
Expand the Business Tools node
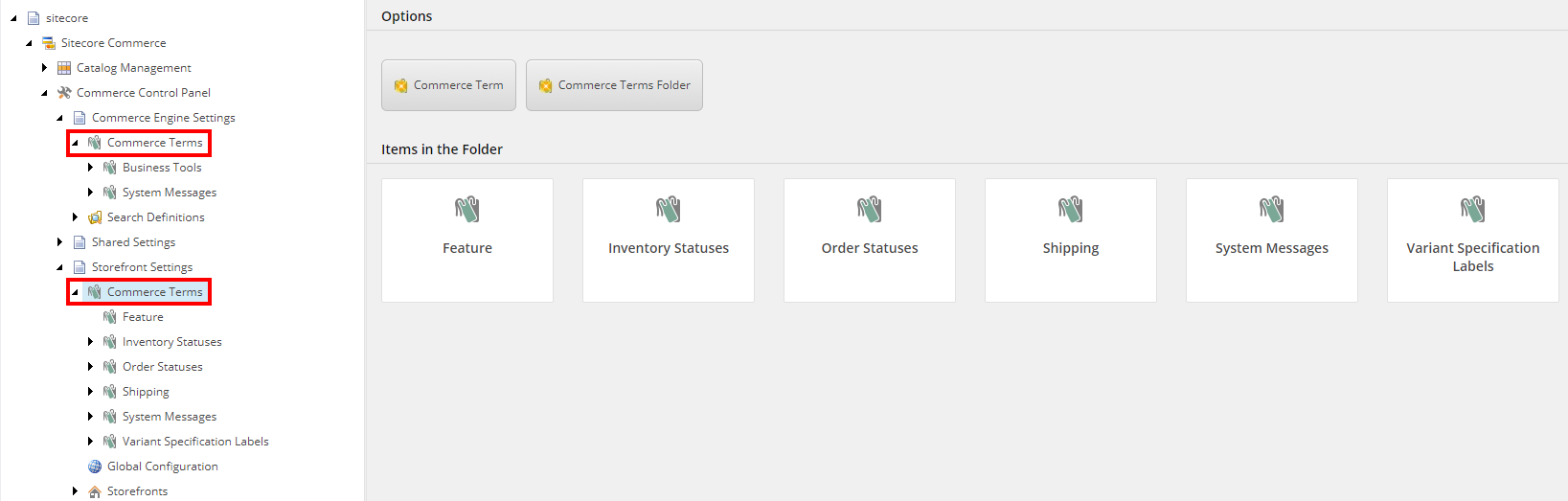click(x=90, y=168)
